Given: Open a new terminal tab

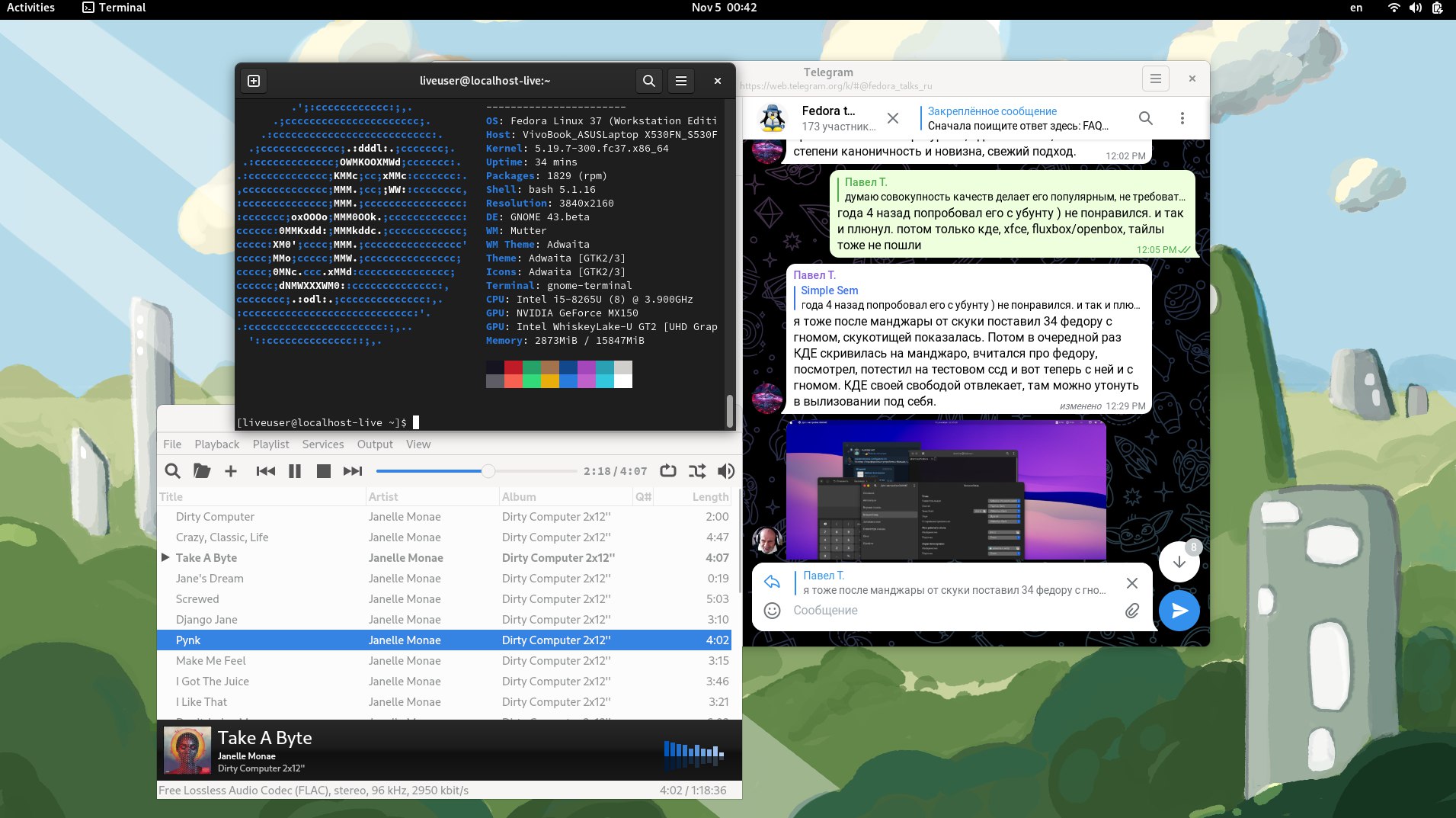Looking at the screenshot, I should (254, 81).
